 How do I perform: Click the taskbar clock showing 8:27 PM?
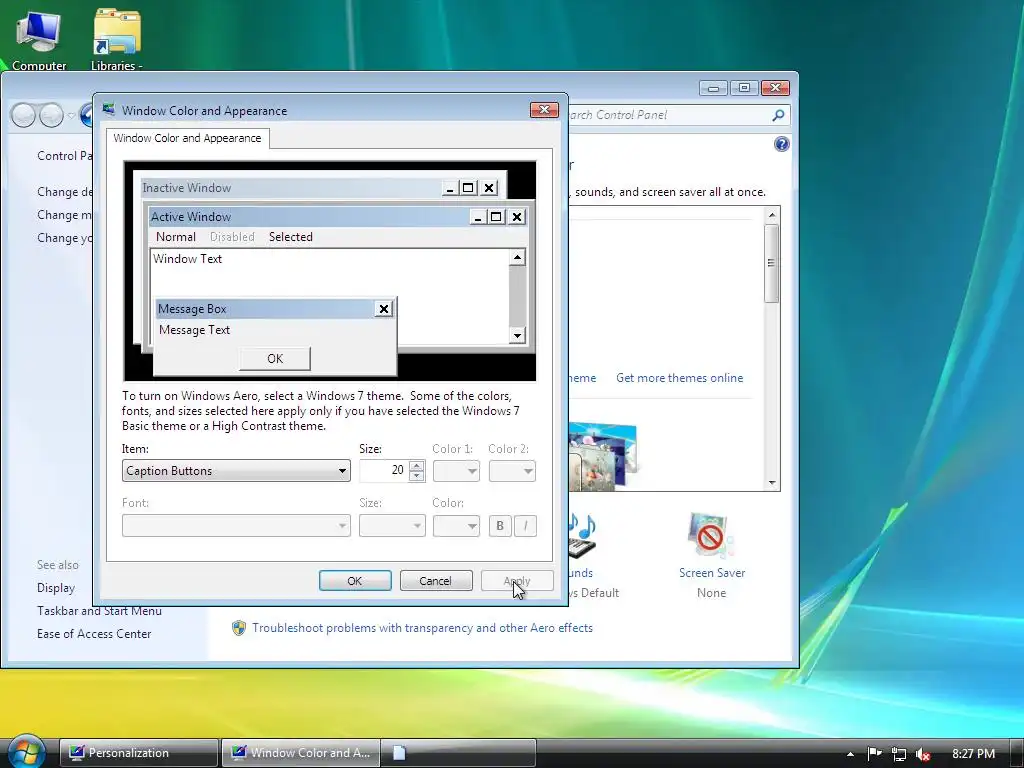973,754
